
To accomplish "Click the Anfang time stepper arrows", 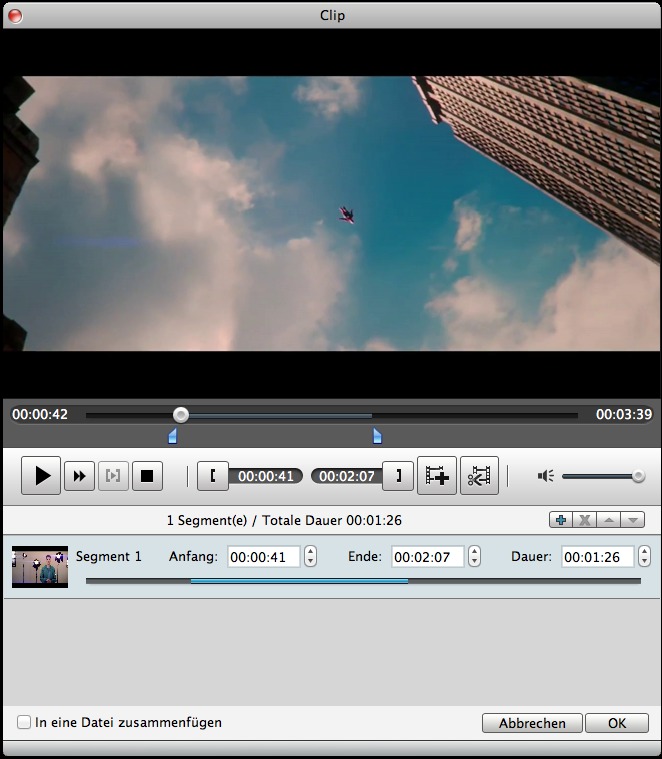I will 310,556.
